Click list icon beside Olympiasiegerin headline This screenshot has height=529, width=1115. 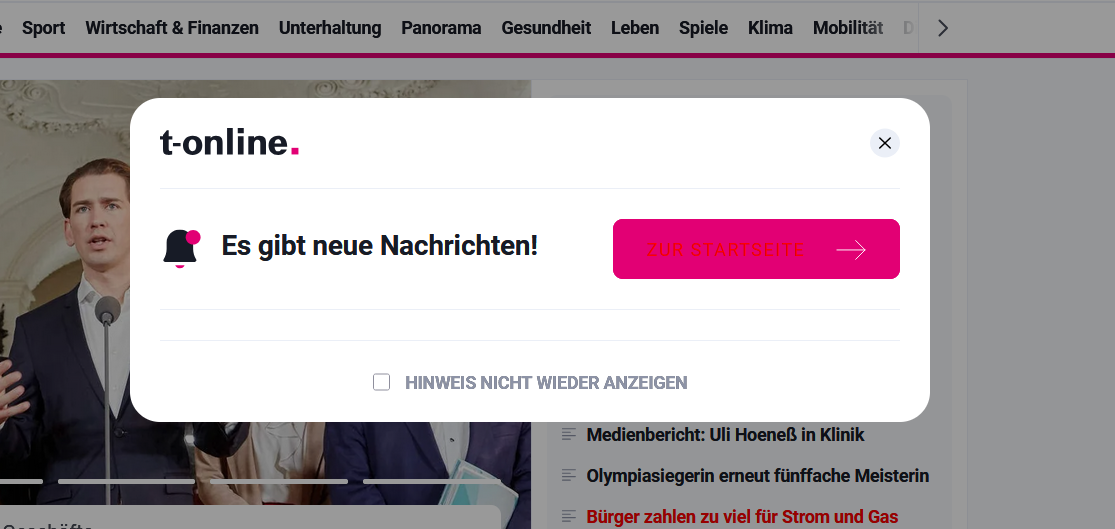click(x=568, y=475)
